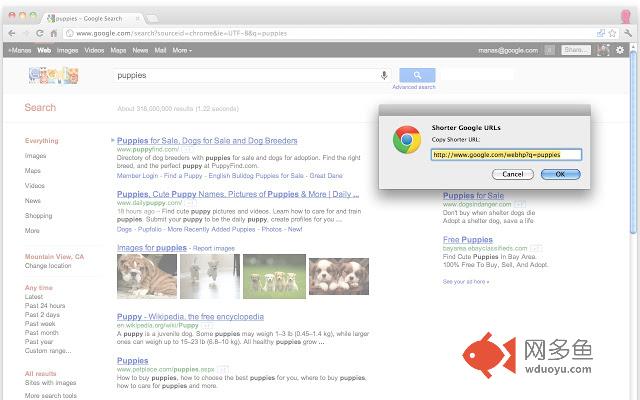The image size is (640, 400).
Task: Open Custom range... time filter
Action: [48, 351]
